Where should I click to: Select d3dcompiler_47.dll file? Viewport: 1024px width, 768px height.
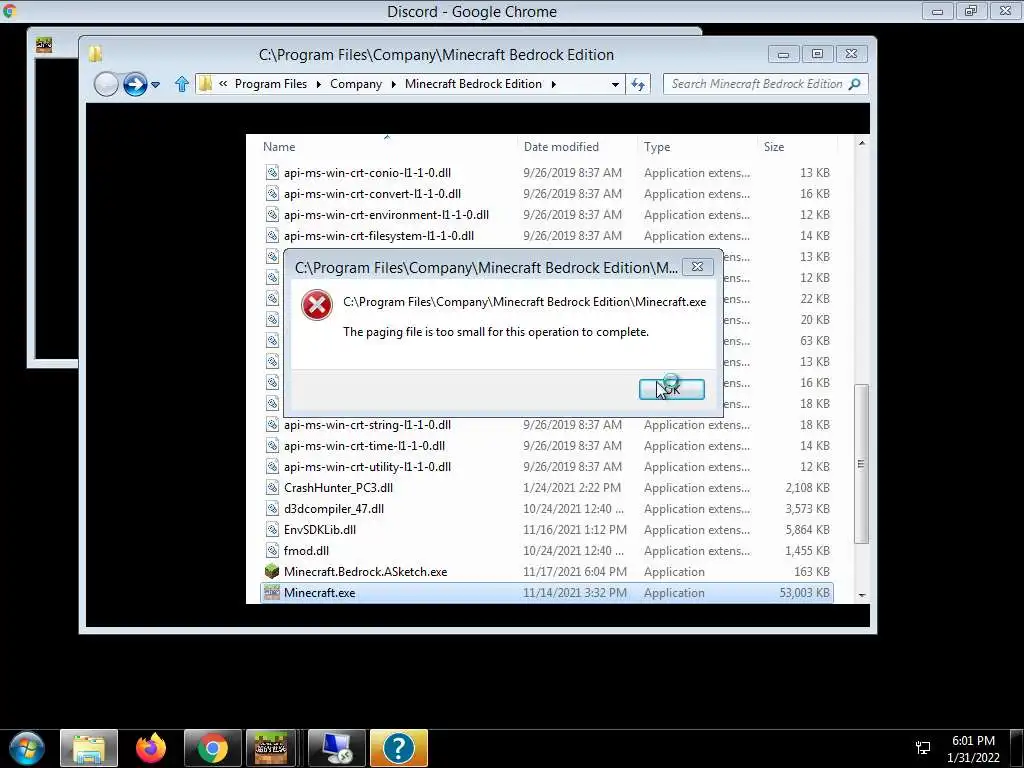point(334,509)
